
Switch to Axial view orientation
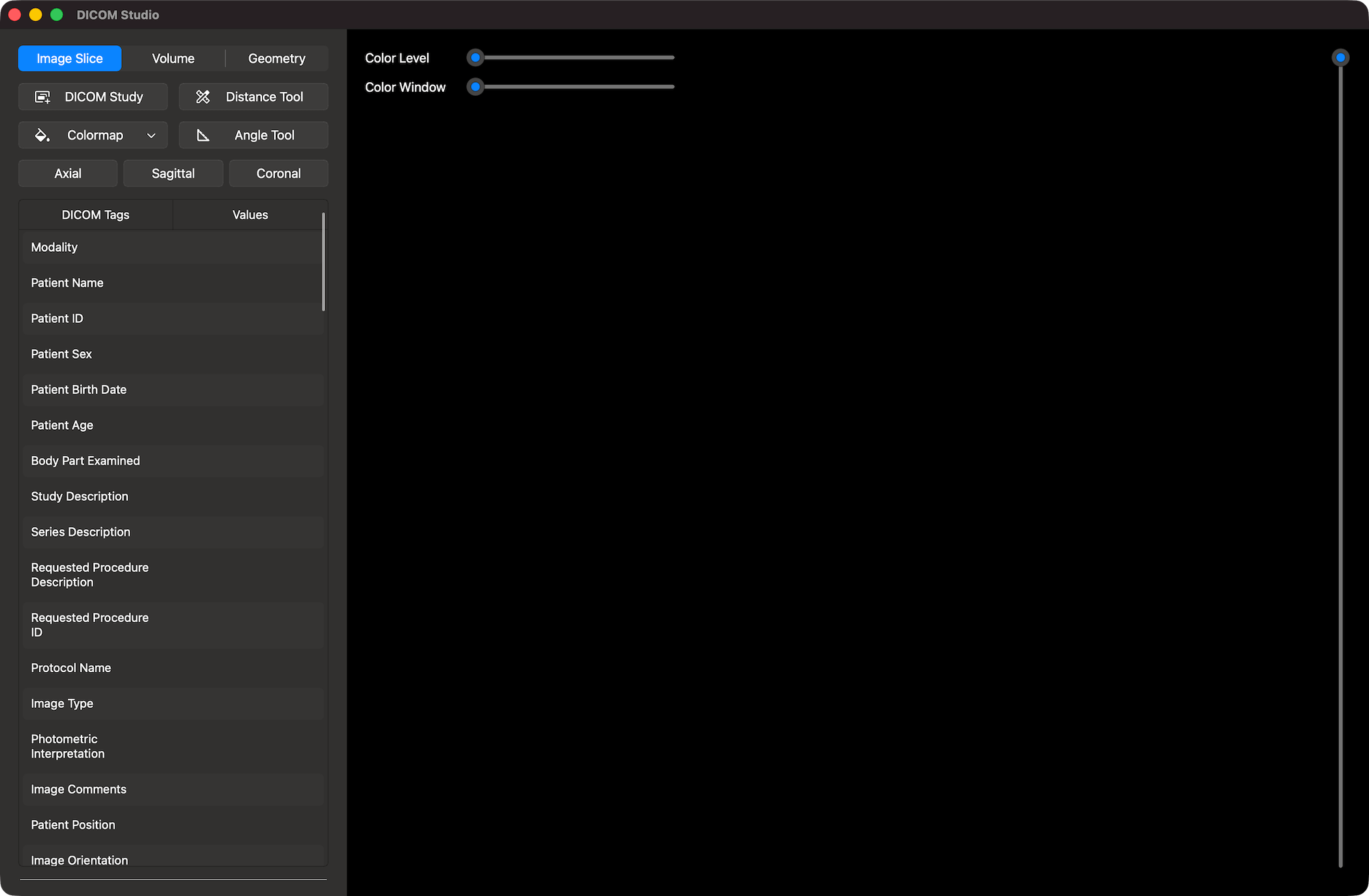(x=67, y=173)
